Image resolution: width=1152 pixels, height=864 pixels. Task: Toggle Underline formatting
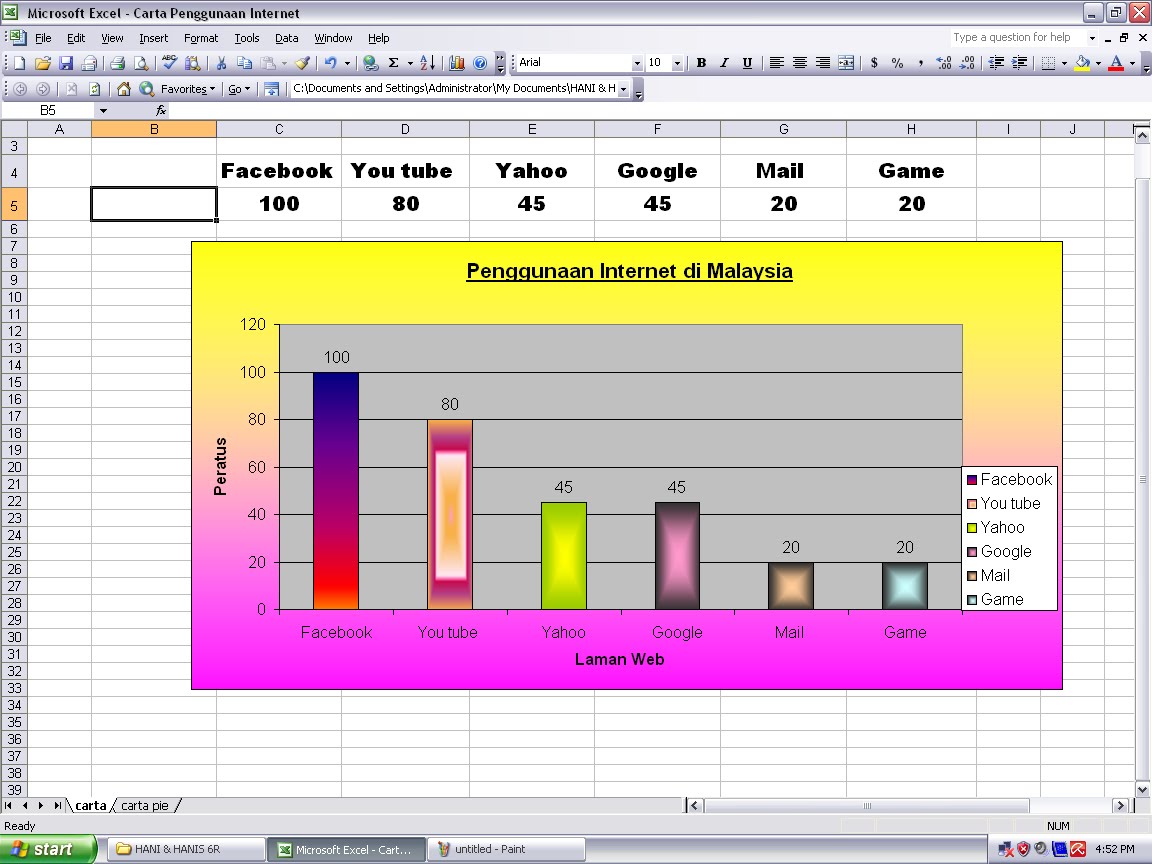click(747, 63)
